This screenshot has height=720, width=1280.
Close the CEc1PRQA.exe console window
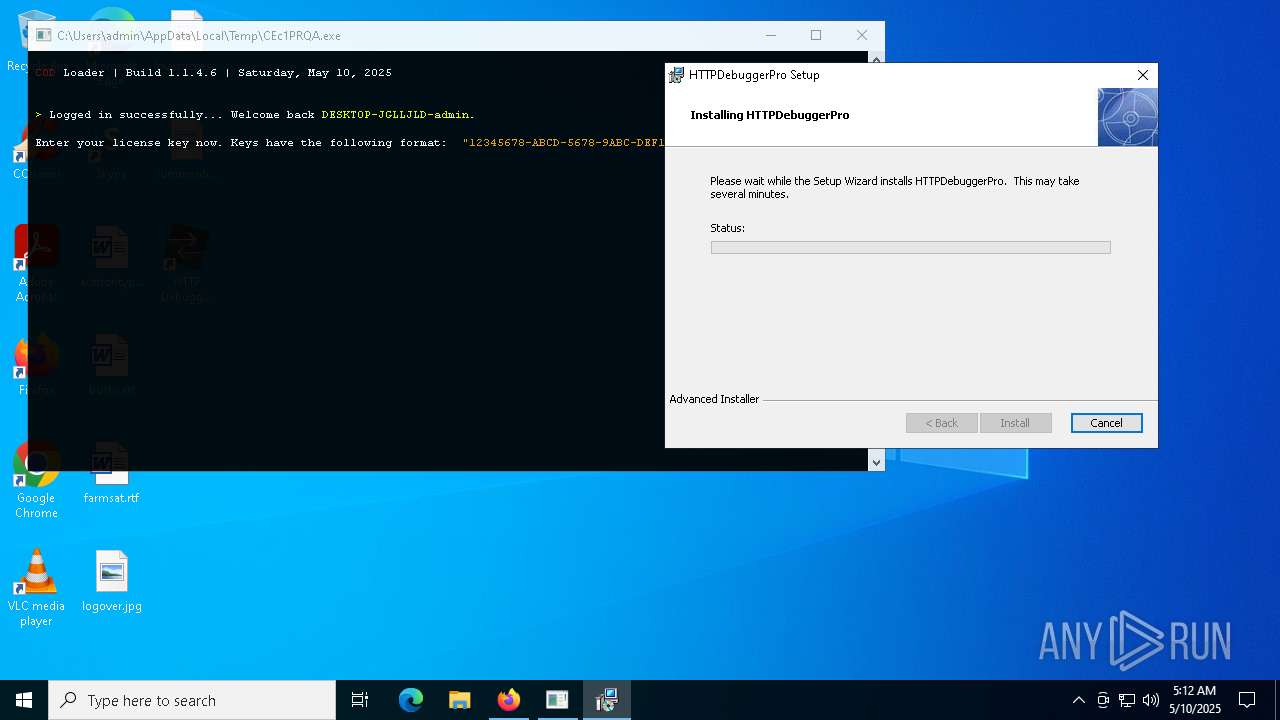click(862, 35)
